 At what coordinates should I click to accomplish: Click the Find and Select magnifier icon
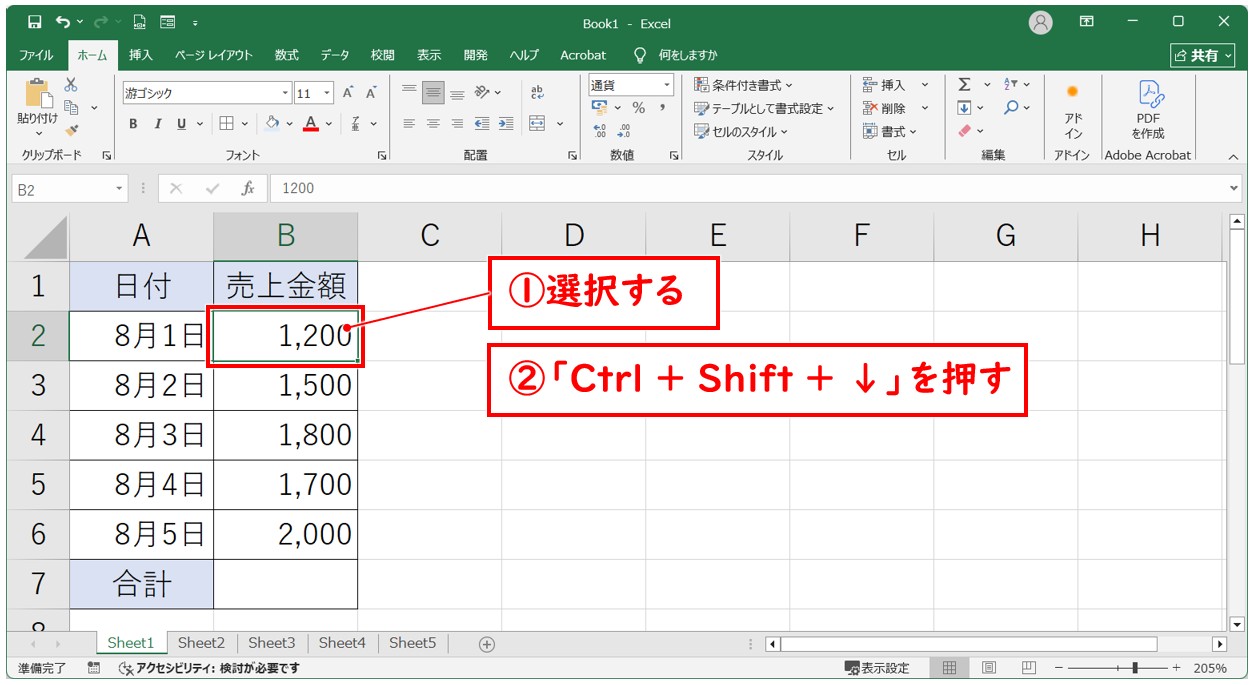pyautogui.click(x=1011, y=108)
